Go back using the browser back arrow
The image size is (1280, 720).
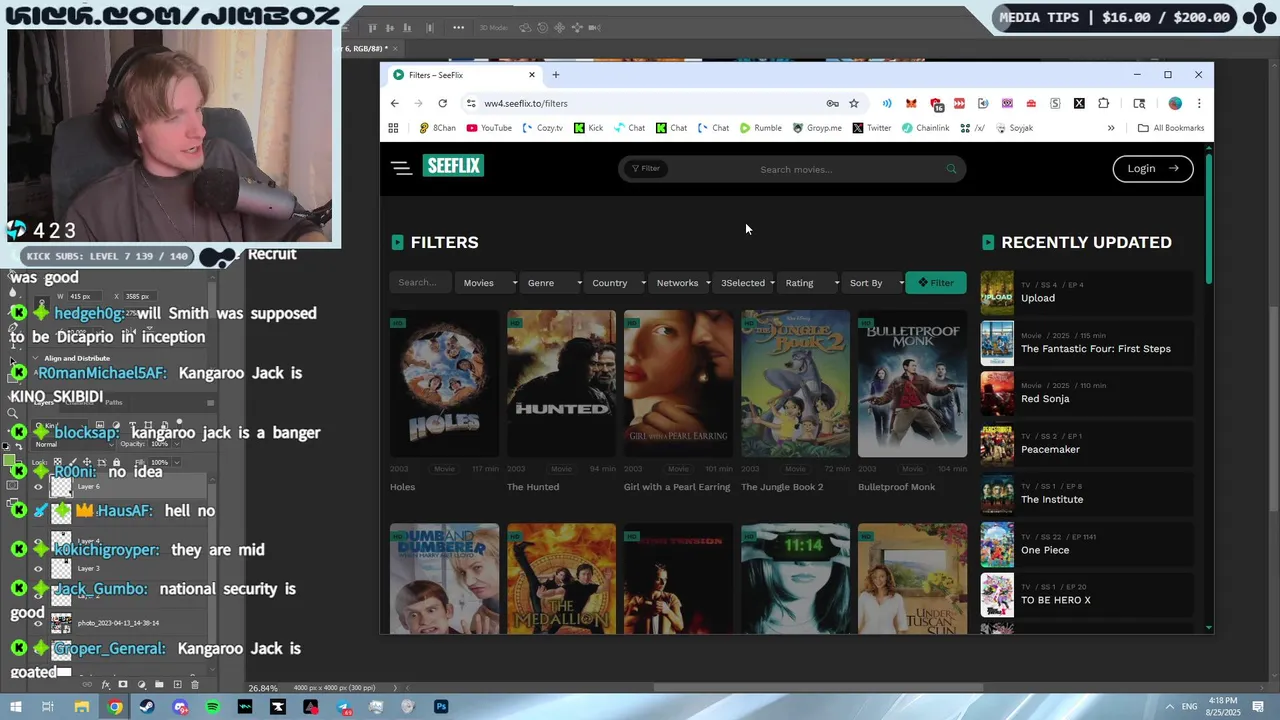click(394, 103)
